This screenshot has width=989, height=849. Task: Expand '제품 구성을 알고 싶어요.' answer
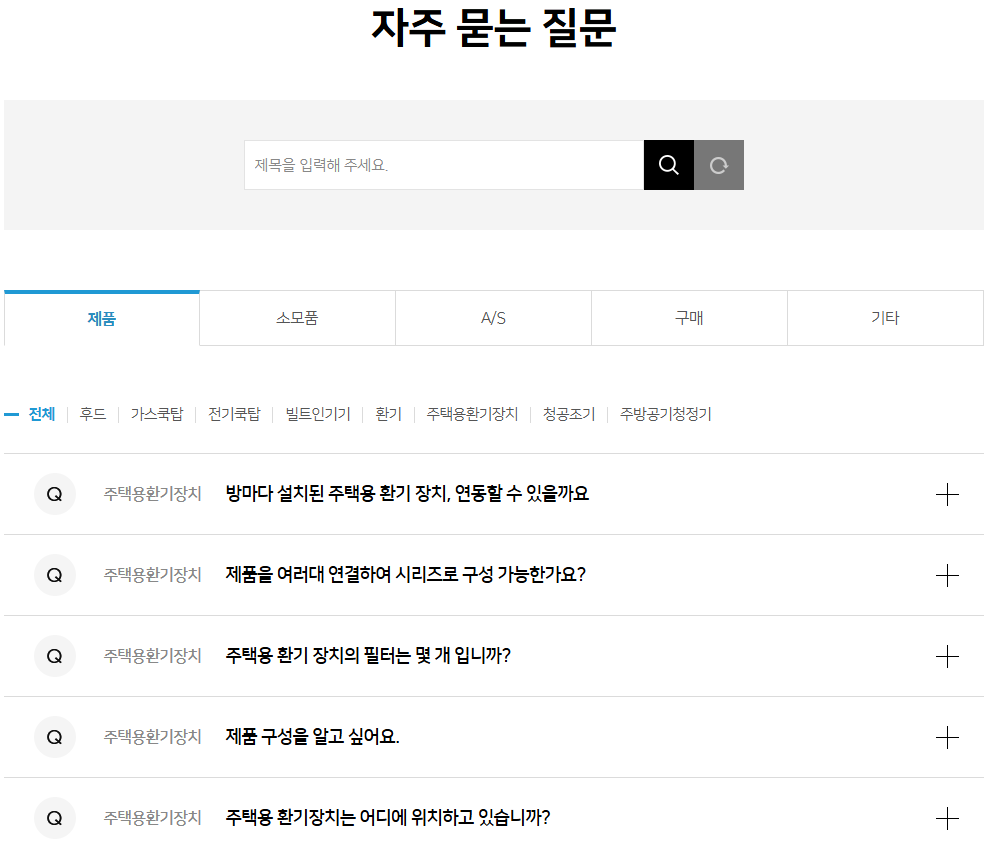point(946,737)
